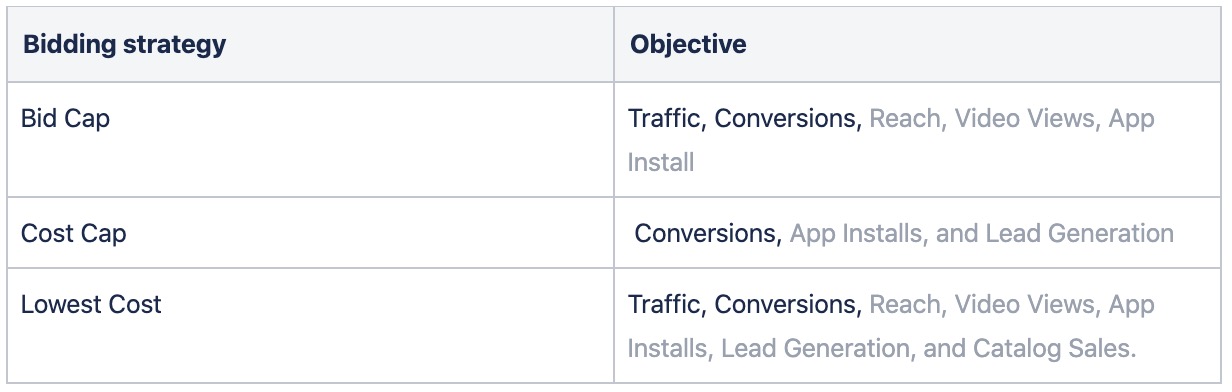Click "Conversions" in the Bid Cap row
Image resolution: width=1232 pixels, height=392 pixels.
[788, 119]
